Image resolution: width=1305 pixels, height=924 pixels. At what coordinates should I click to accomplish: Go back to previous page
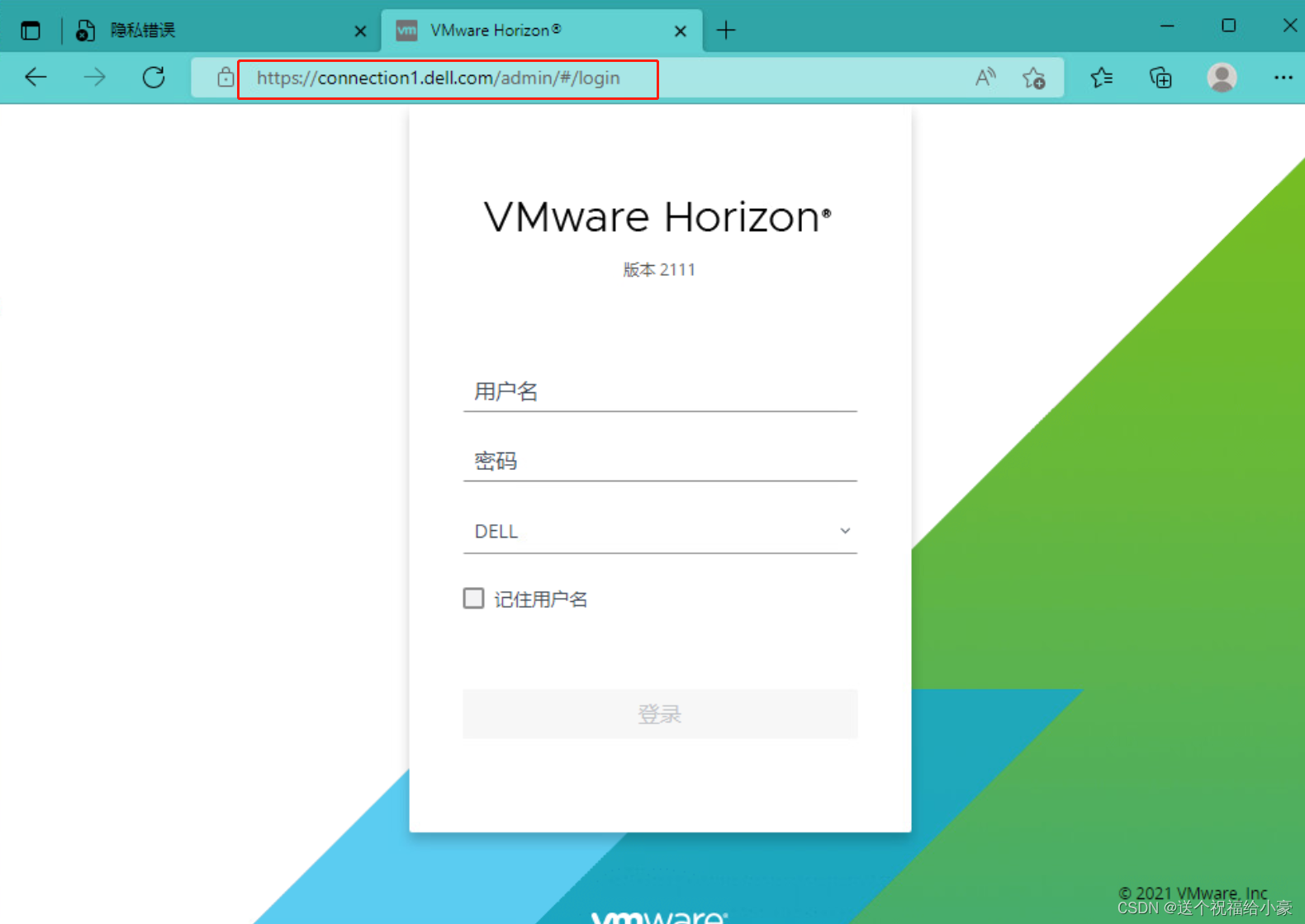pos(36,78)
